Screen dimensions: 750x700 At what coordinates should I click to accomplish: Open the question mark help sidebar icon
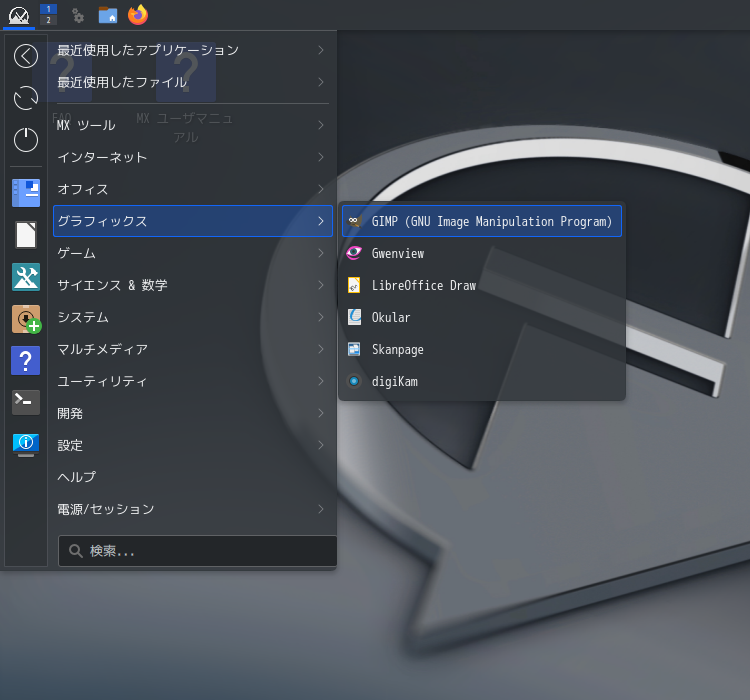click(x=26, y=360)
